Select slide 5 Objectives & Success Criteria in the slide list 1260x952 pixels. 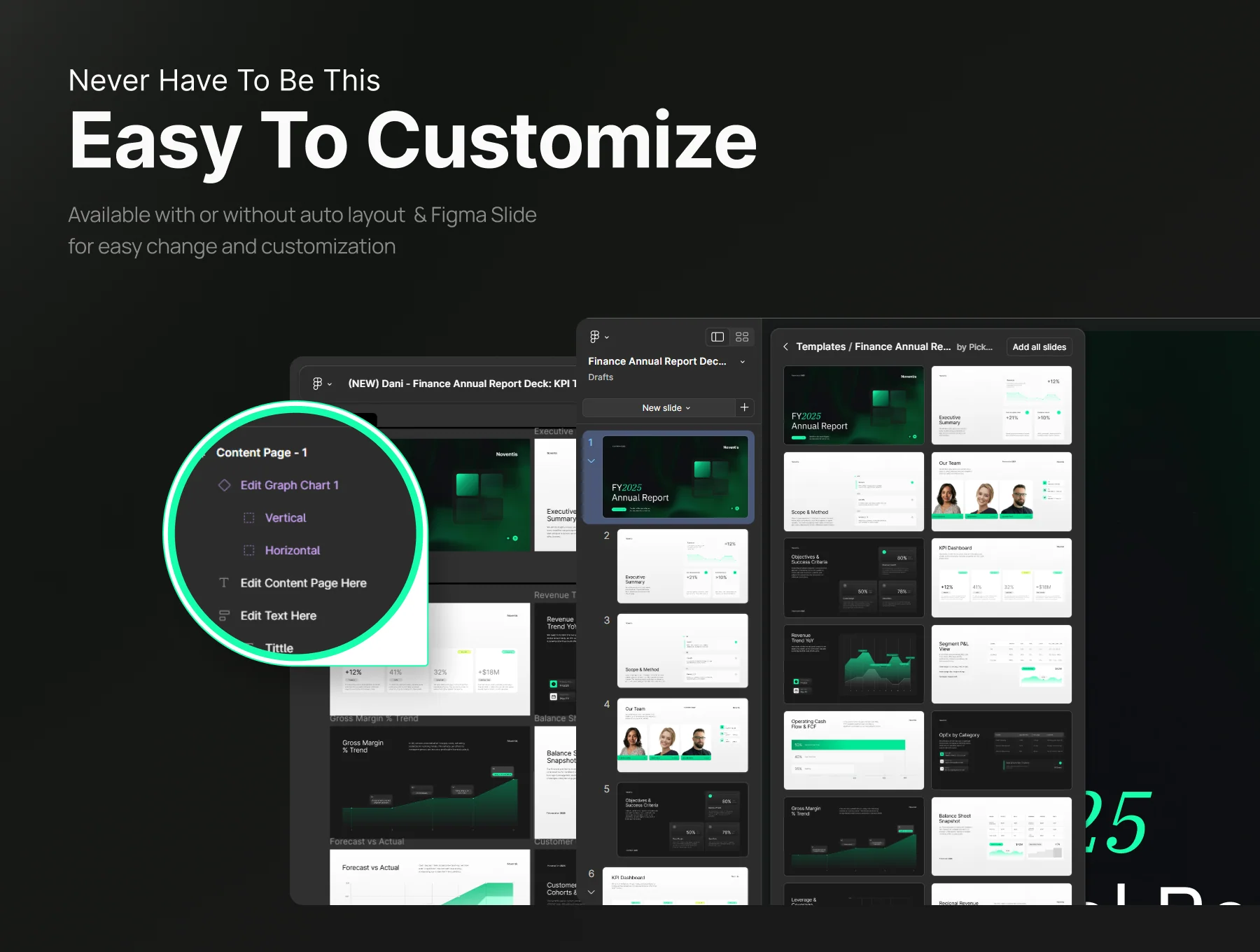tap(682, 820)
